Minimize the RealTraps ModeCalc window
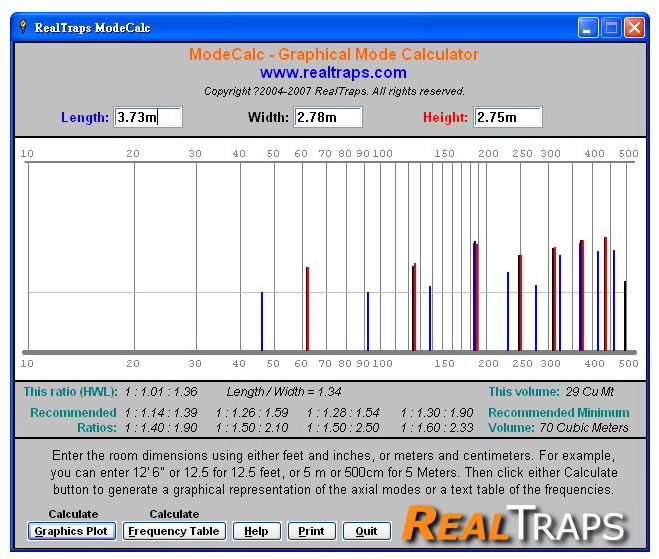The width and height of the screenshot is (659, 559). pos(589,28)
